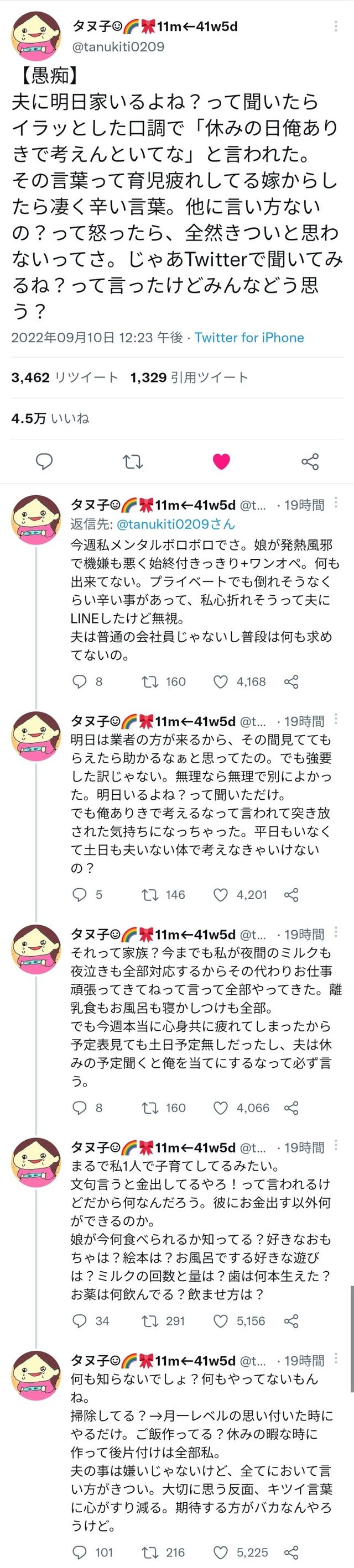Image resolution: width=354 pixels, height=1568 pixels.
Task: Open the @tanukiti0209さん reply-to mention link
Action: click(175, 523)
